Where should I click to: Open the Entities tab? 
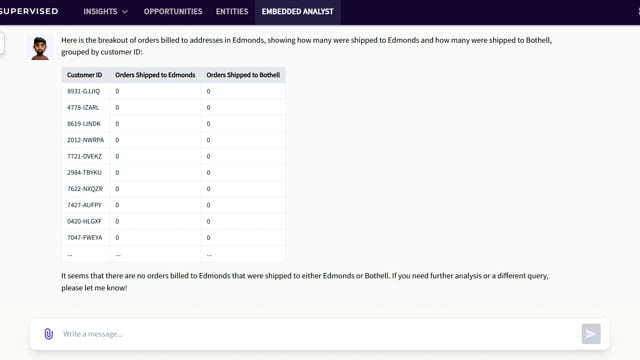click(232, 11)
